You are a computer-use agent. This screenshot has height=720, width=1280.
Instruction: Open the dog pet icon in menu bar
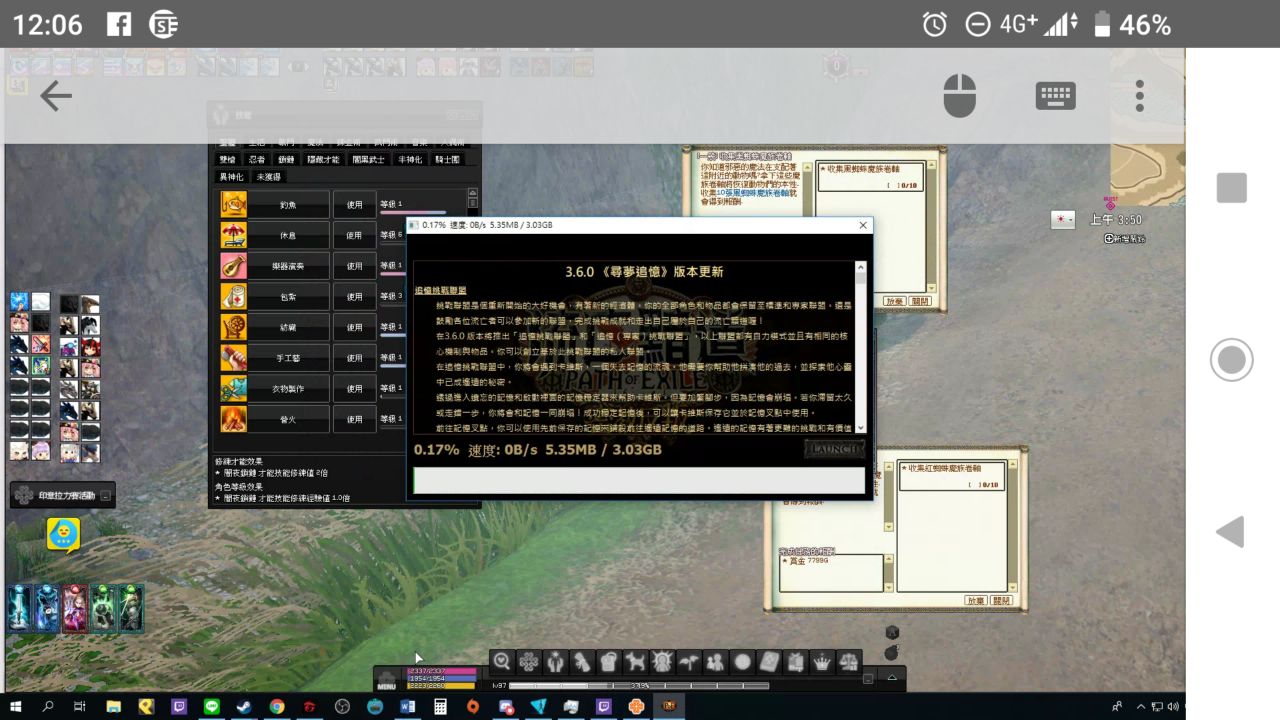(x=635, y=661)
